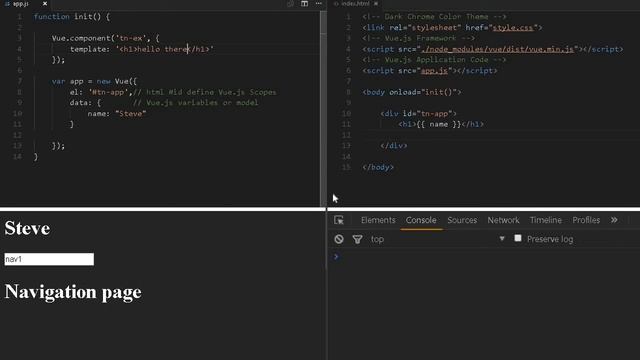
Task: Click the Dark Chrome Color Theme comment
Action: [434, 17]
